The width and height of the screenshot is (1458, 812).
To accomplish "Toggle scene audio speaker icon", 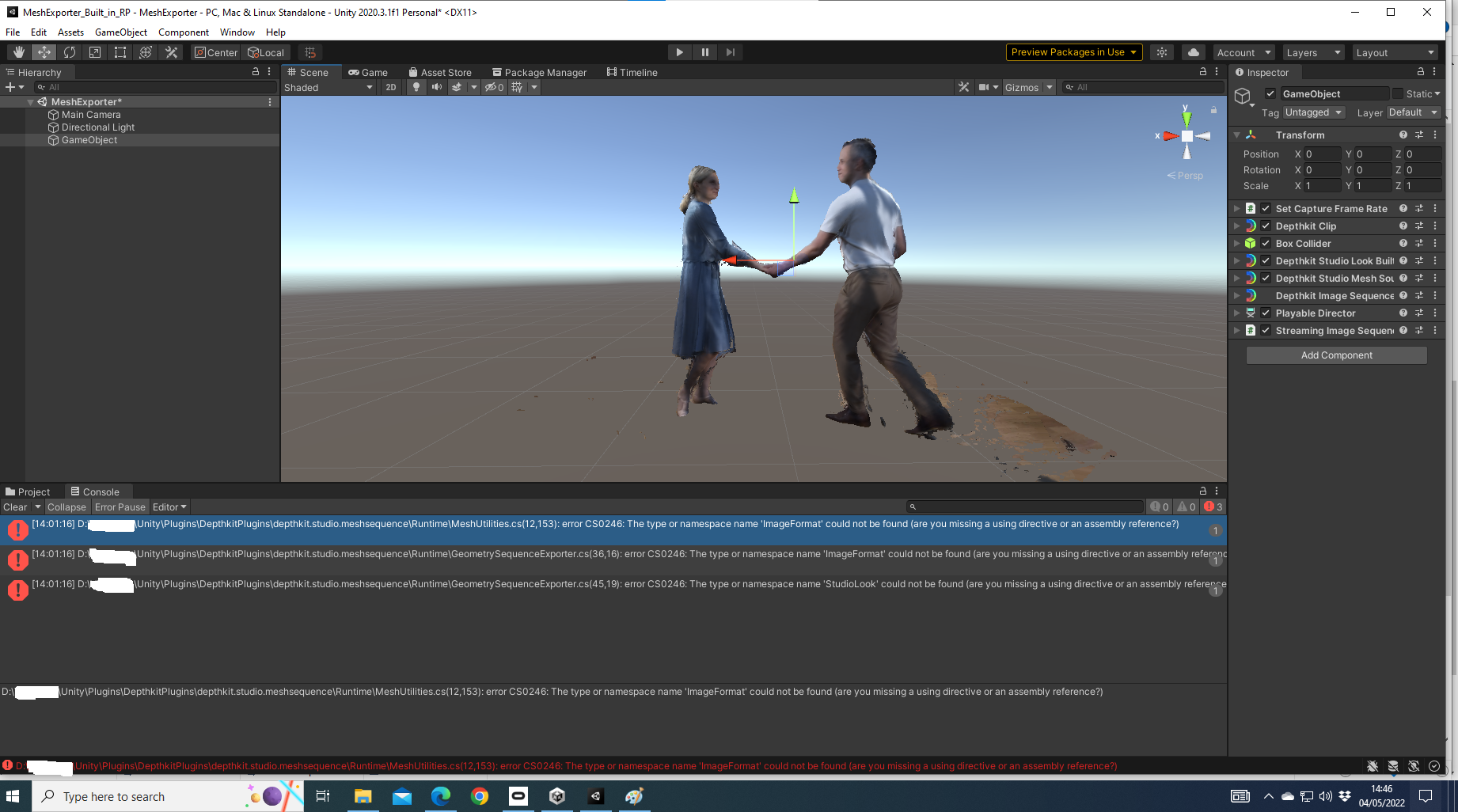I will (x=436, y=87).
